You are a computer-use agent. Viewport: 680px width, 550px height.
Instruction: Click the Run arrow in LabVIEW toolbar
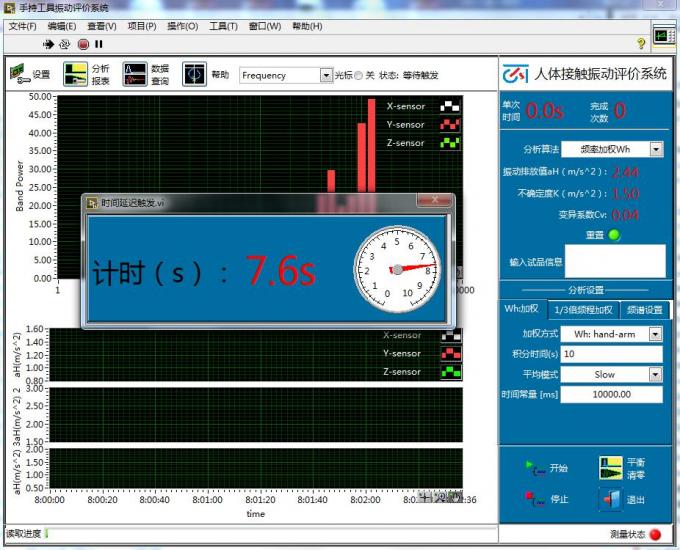point(48,44)
